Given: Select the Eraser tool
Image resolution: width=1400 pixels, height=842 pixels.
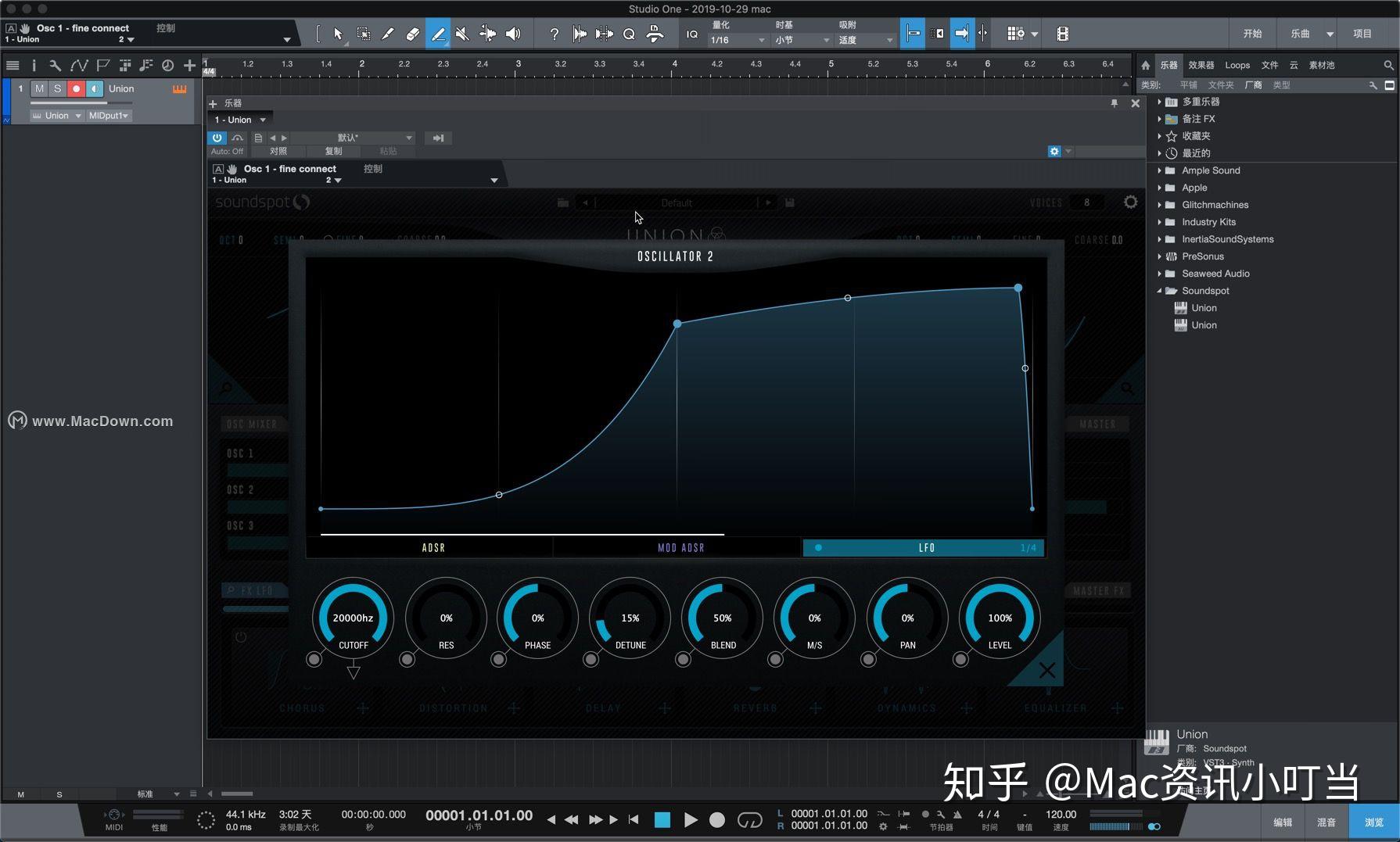Looking at the screenshot, I should [413, 34].
